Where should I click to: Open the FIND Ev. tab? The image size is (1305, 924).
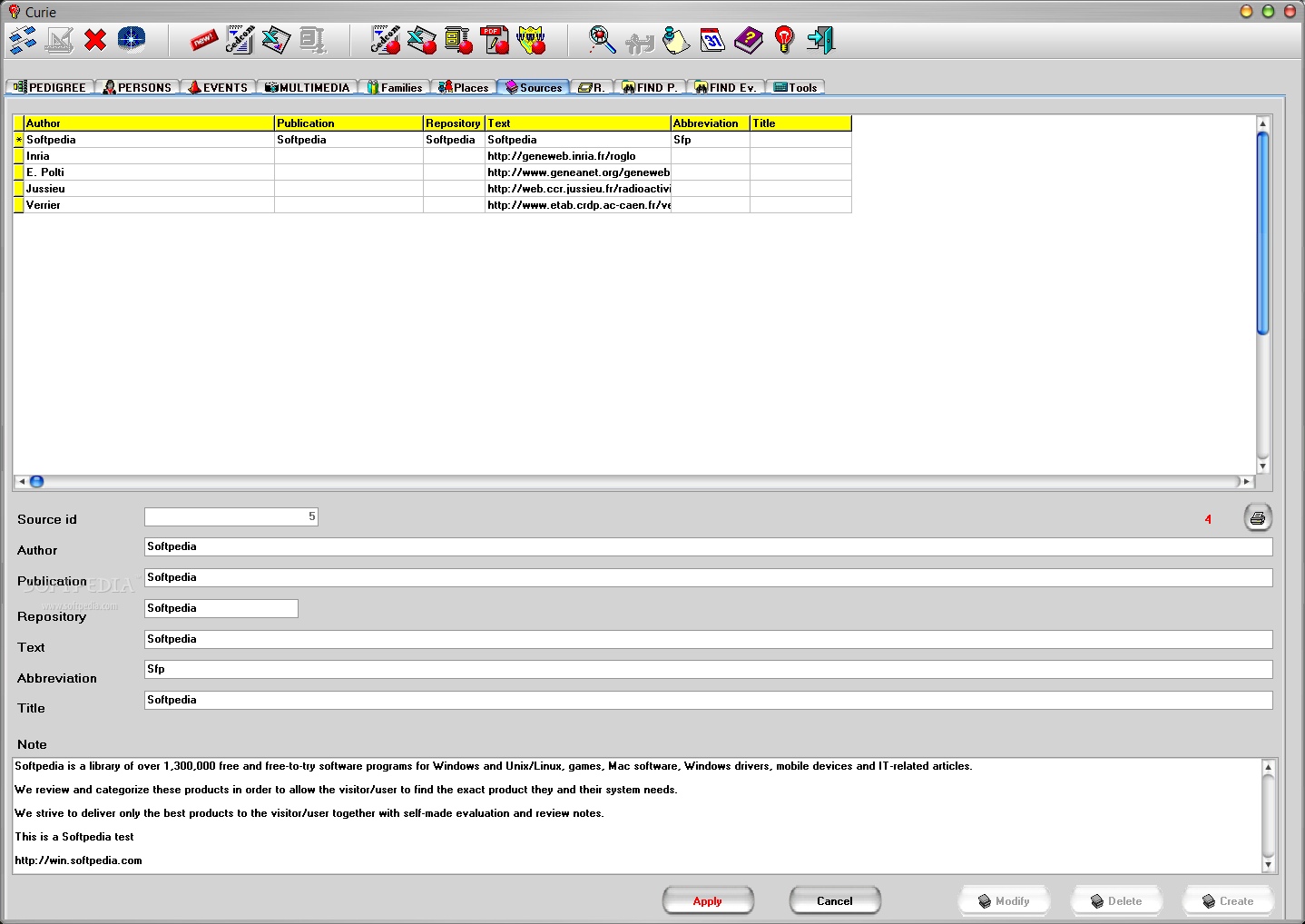(726, 87)
